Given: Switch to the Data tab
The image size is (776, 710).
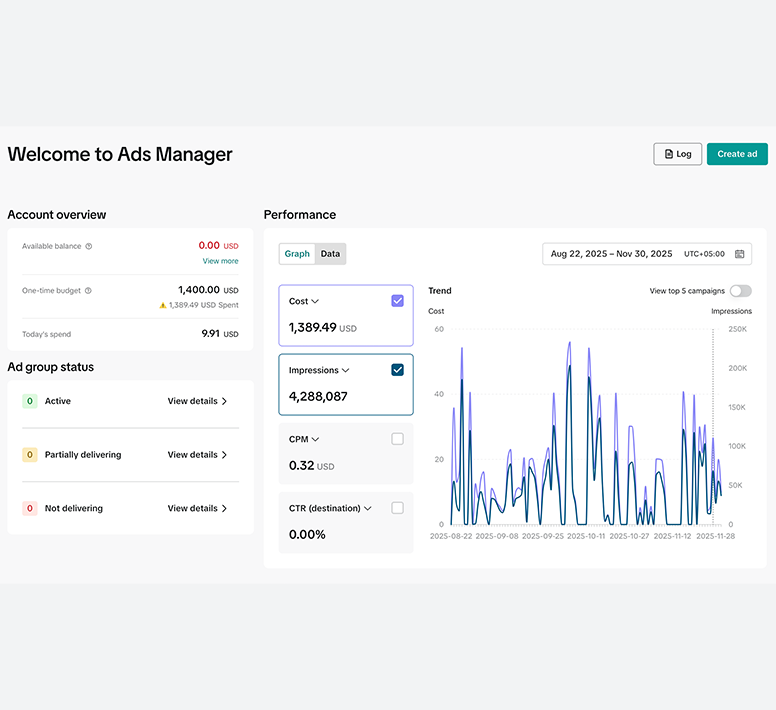Looking at the screenshot, I should [x=330, y=254].
